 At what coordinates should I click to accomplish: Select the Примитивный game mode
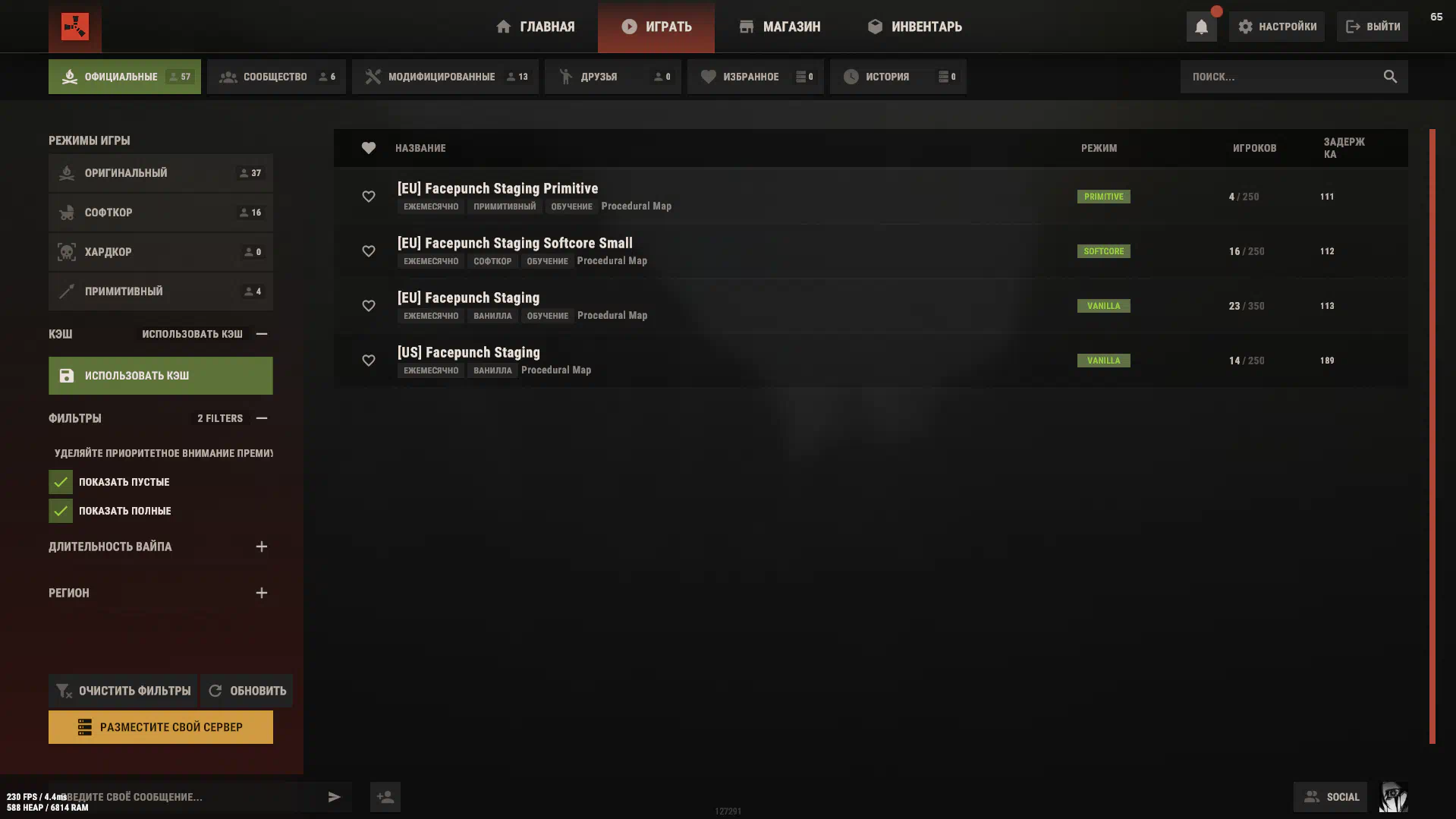click(161, 291)
